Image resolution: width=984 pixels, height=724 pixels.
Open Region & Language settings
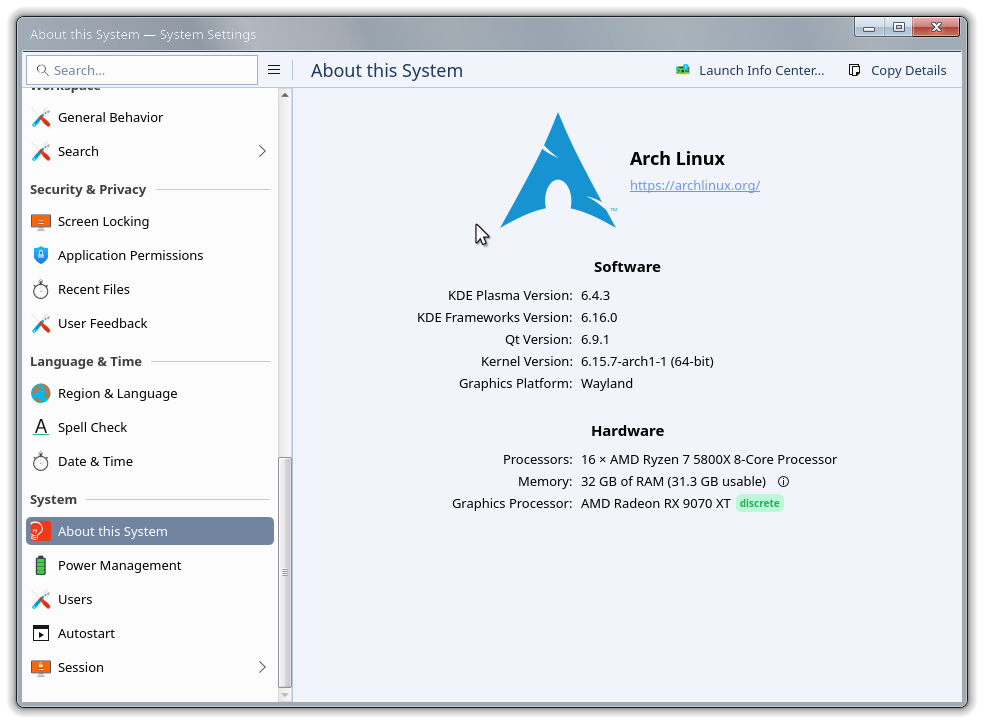[x=150, y=393]
